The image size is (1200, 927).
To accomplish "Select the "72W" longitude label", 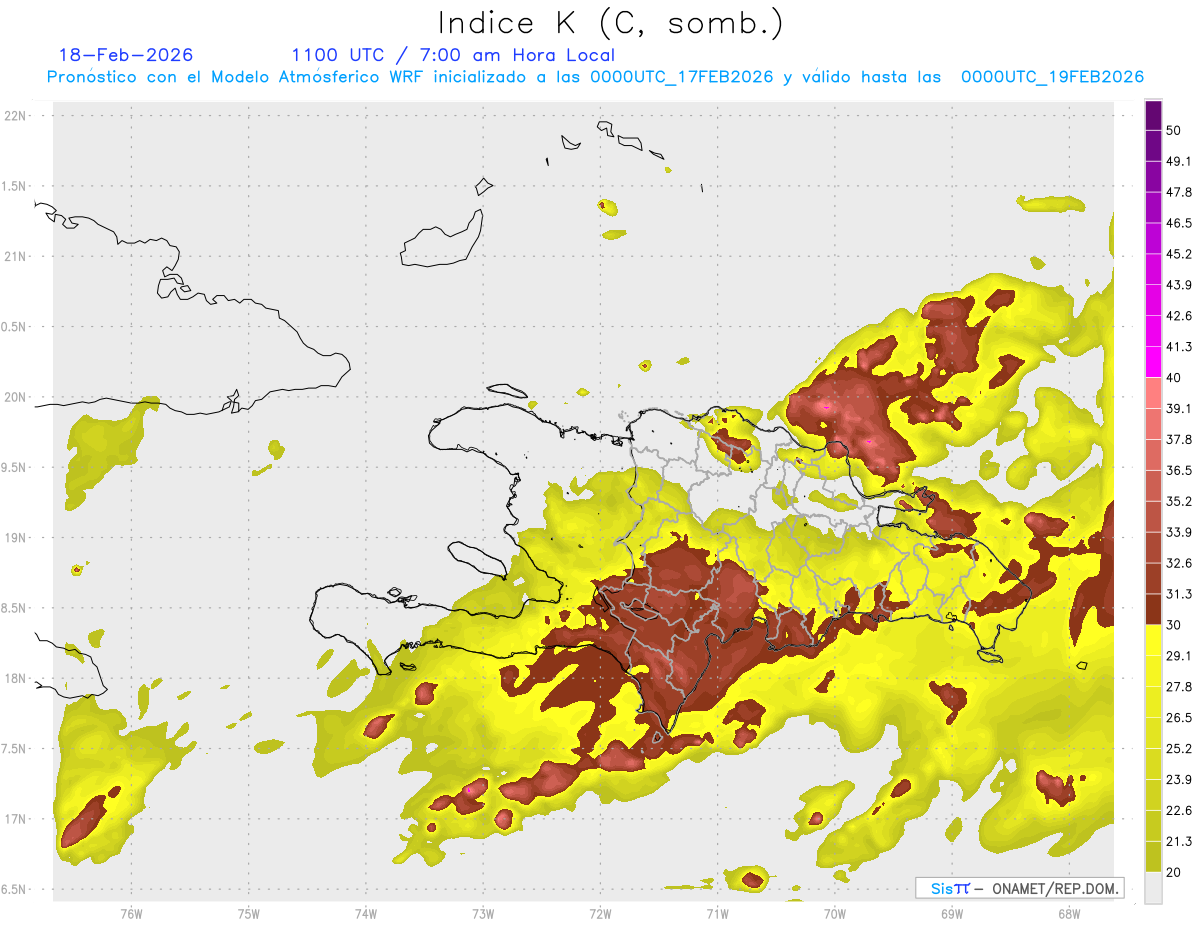I will pos(600,913).
